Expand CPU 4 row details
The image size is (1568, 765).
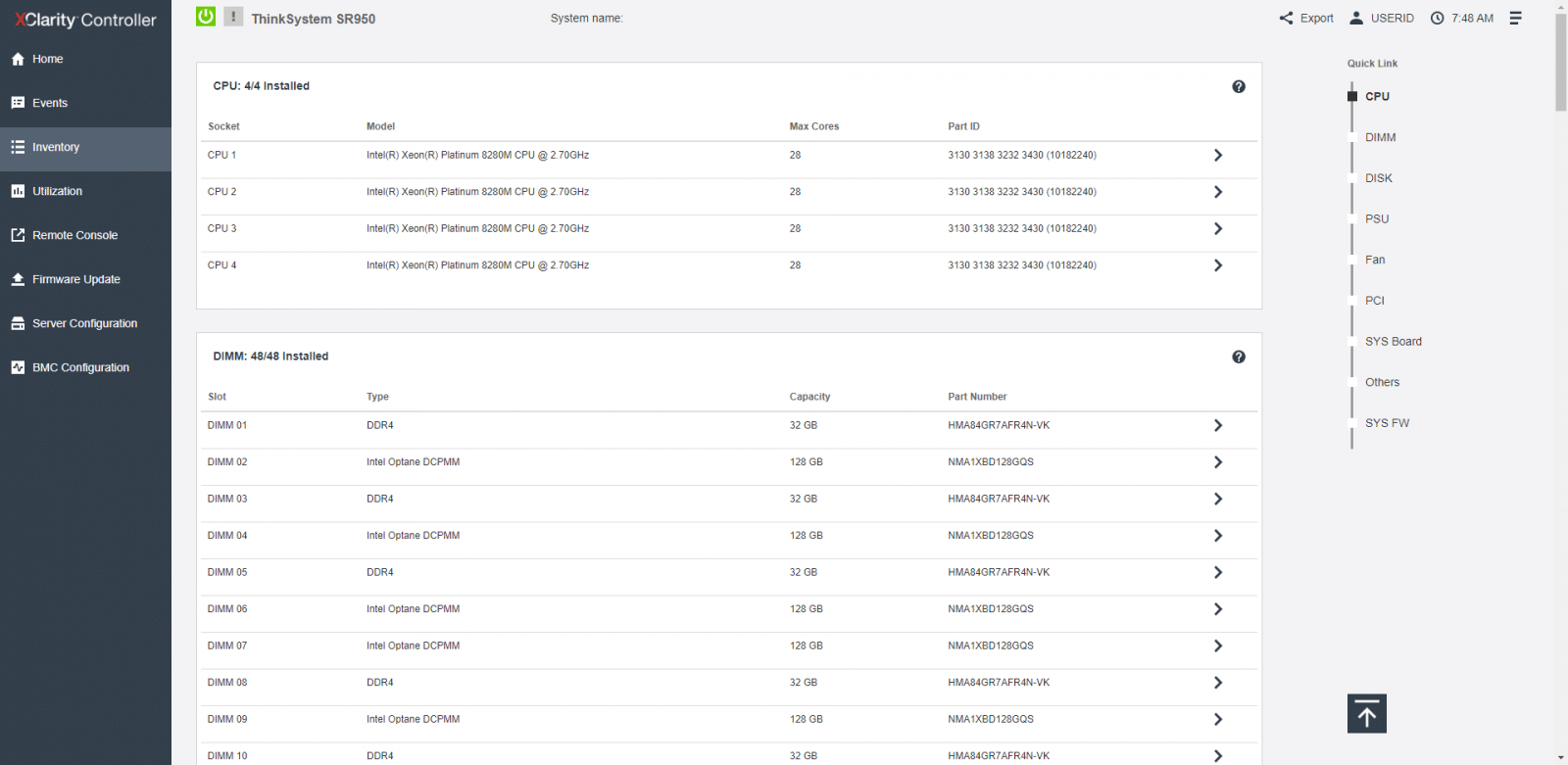click(1218, 265)
